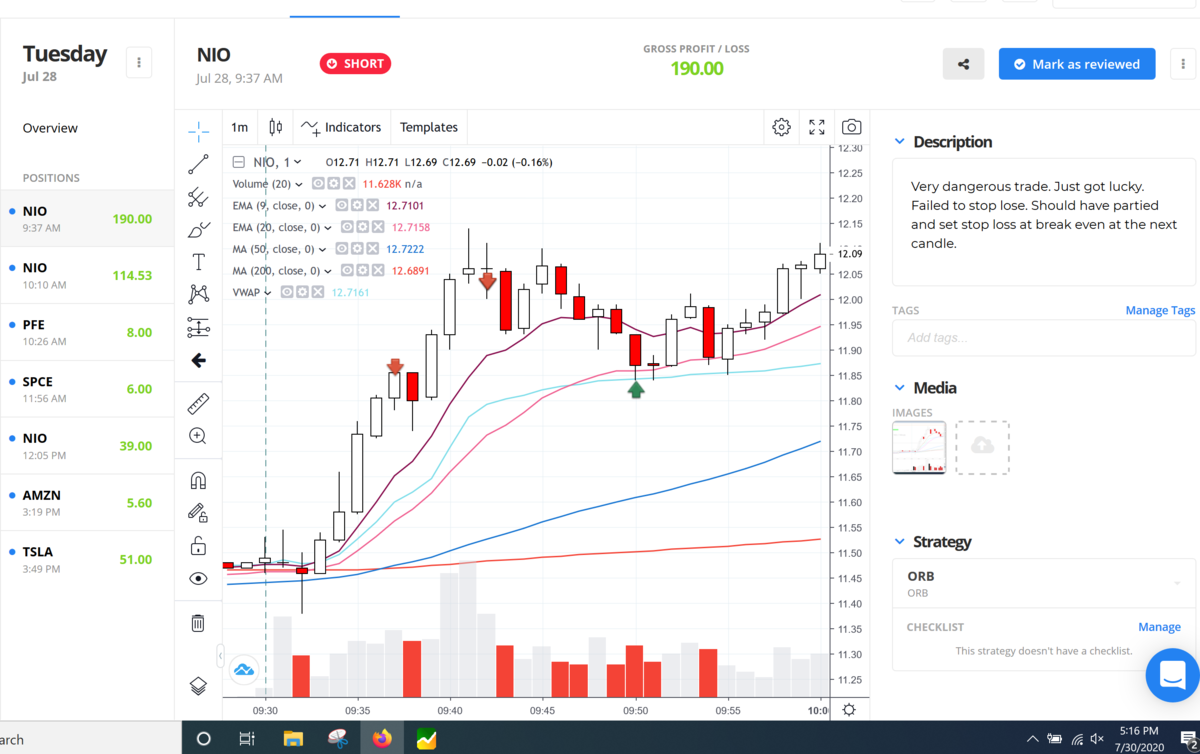1200x754 pixels.
Task: Remove all drawings with trash icon
Action: point(198,623)
